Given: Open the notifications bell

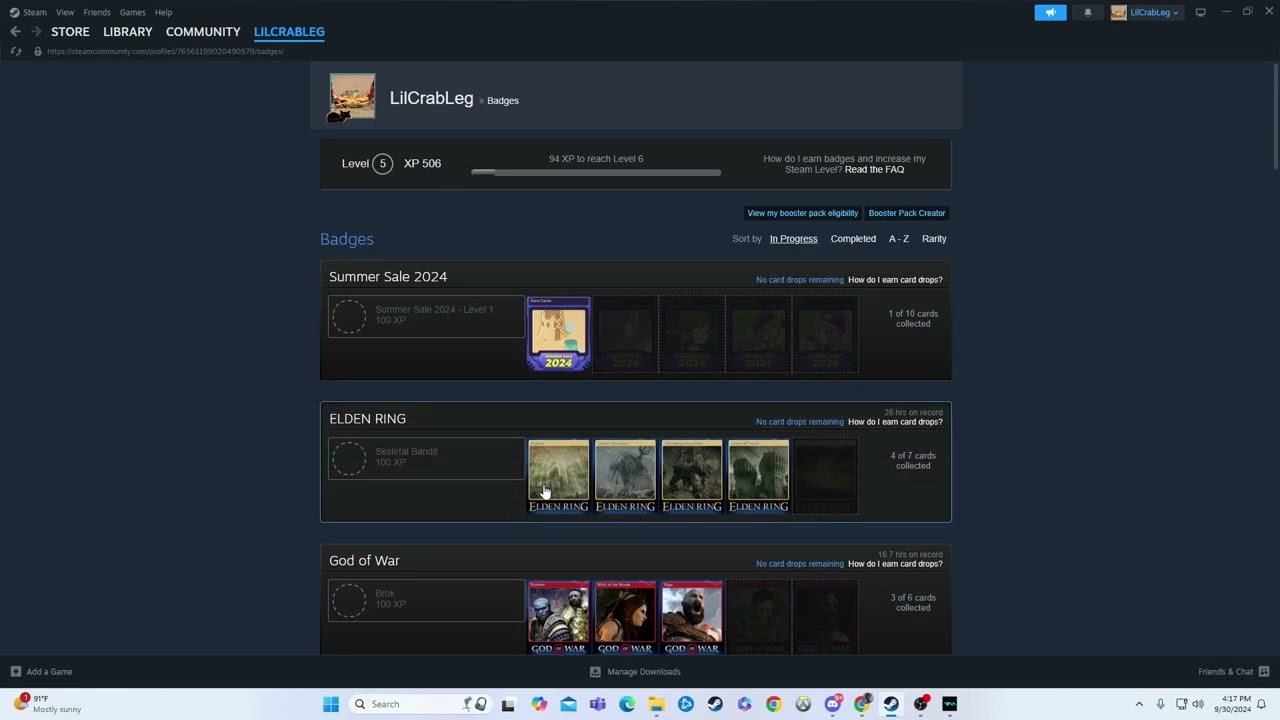Looking at the screenshot, I should click(x=1088, y=12).
